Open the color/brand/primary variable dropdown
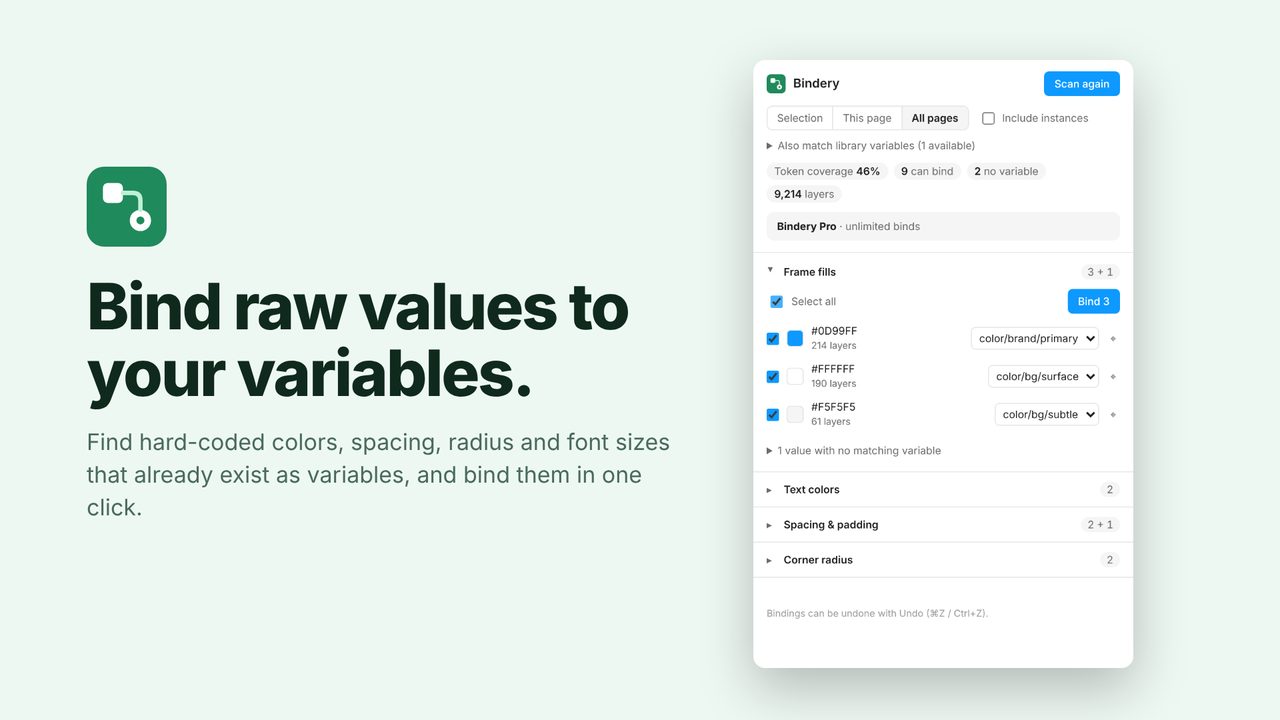Screen dimensions: 1280x720 coord(1035,339)
